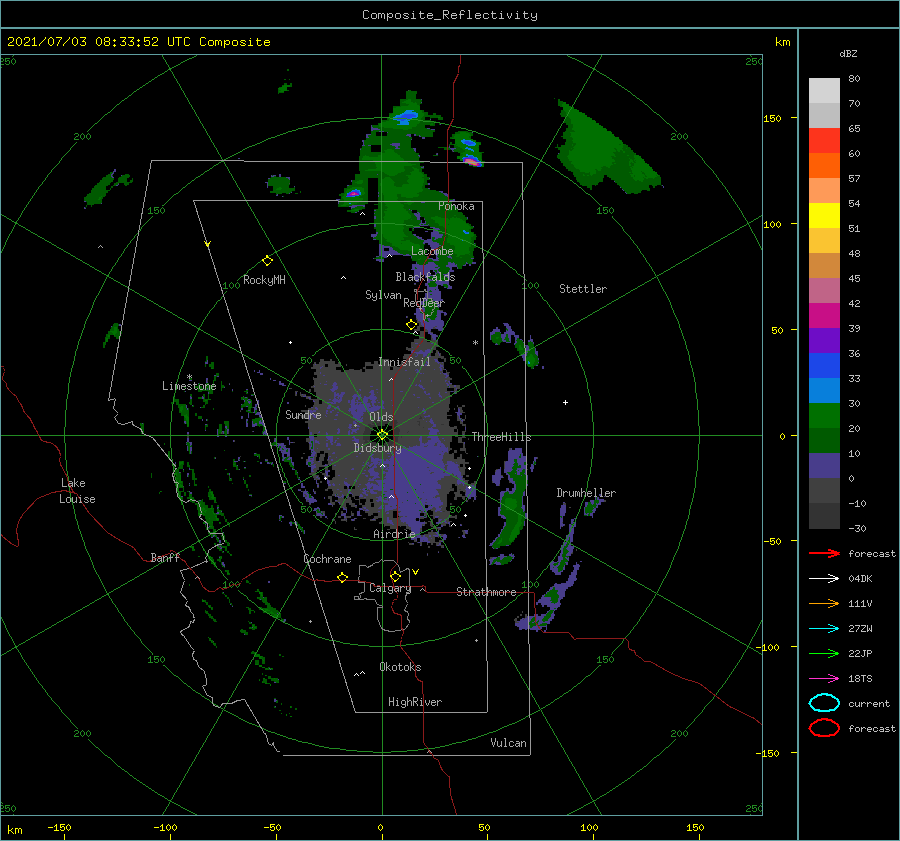
Task: Click the HighRiver city label
Action: [415, 702]
